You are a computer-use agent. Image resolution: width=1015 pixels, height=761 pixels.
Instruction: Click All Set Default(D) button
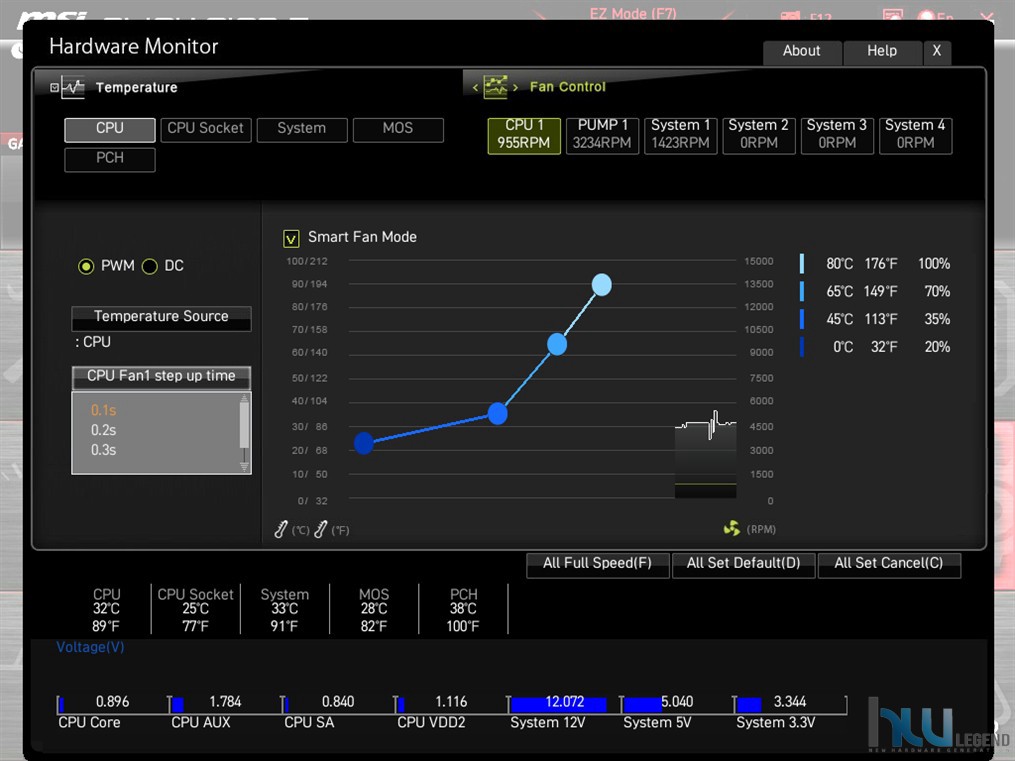743,564
